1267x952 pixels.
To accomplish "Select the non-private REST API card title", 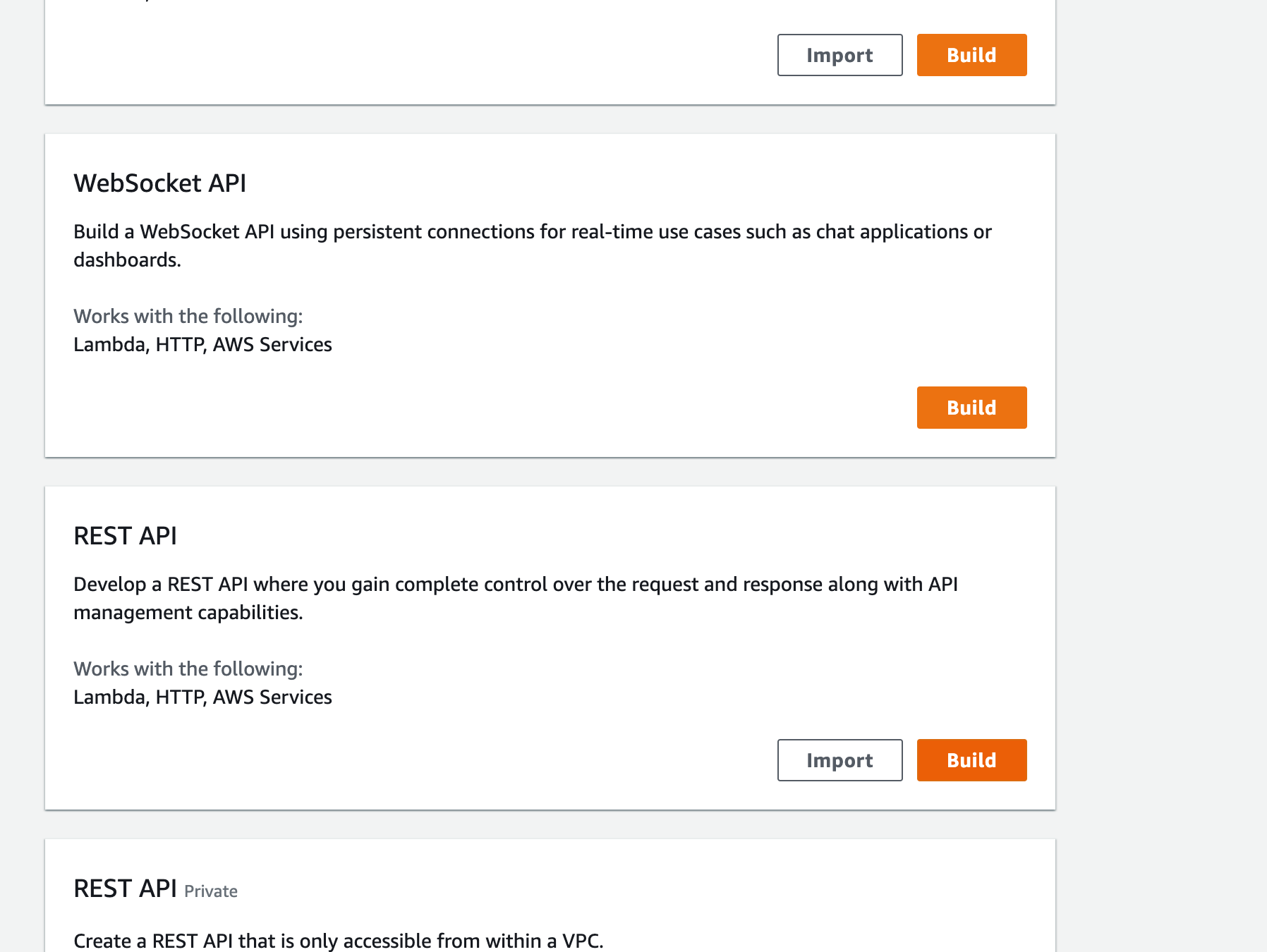I will 126,536.
